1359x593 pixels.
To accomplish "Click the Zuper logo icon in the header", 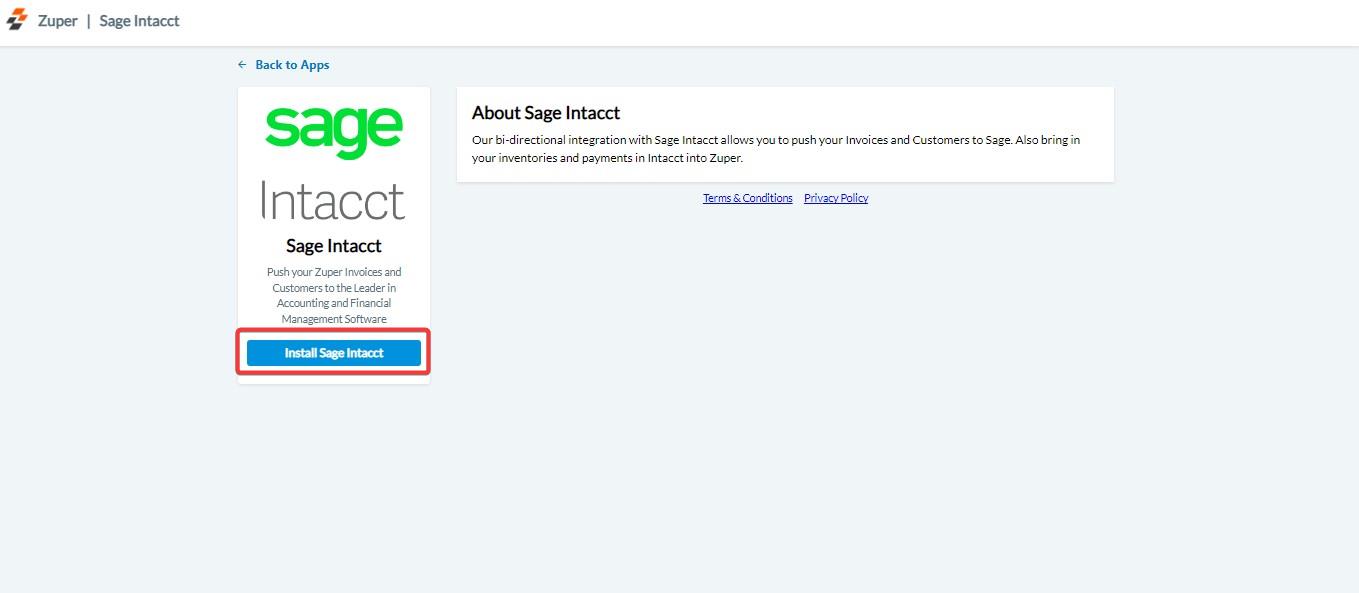I will (x=16, y=19).
